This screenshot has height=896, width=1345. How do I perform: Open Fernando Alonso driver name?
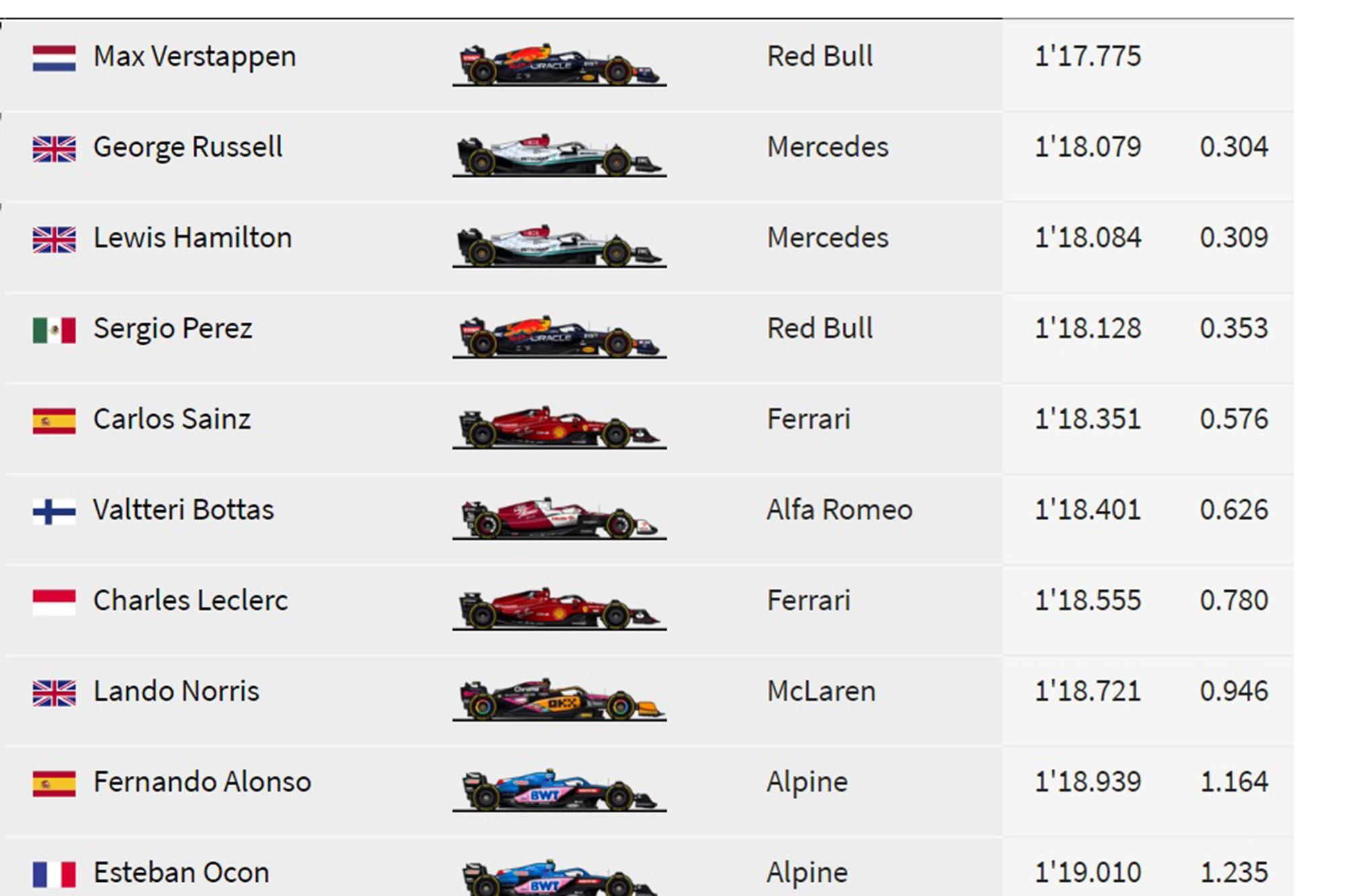pyautogui.click(x=202, y=782)
